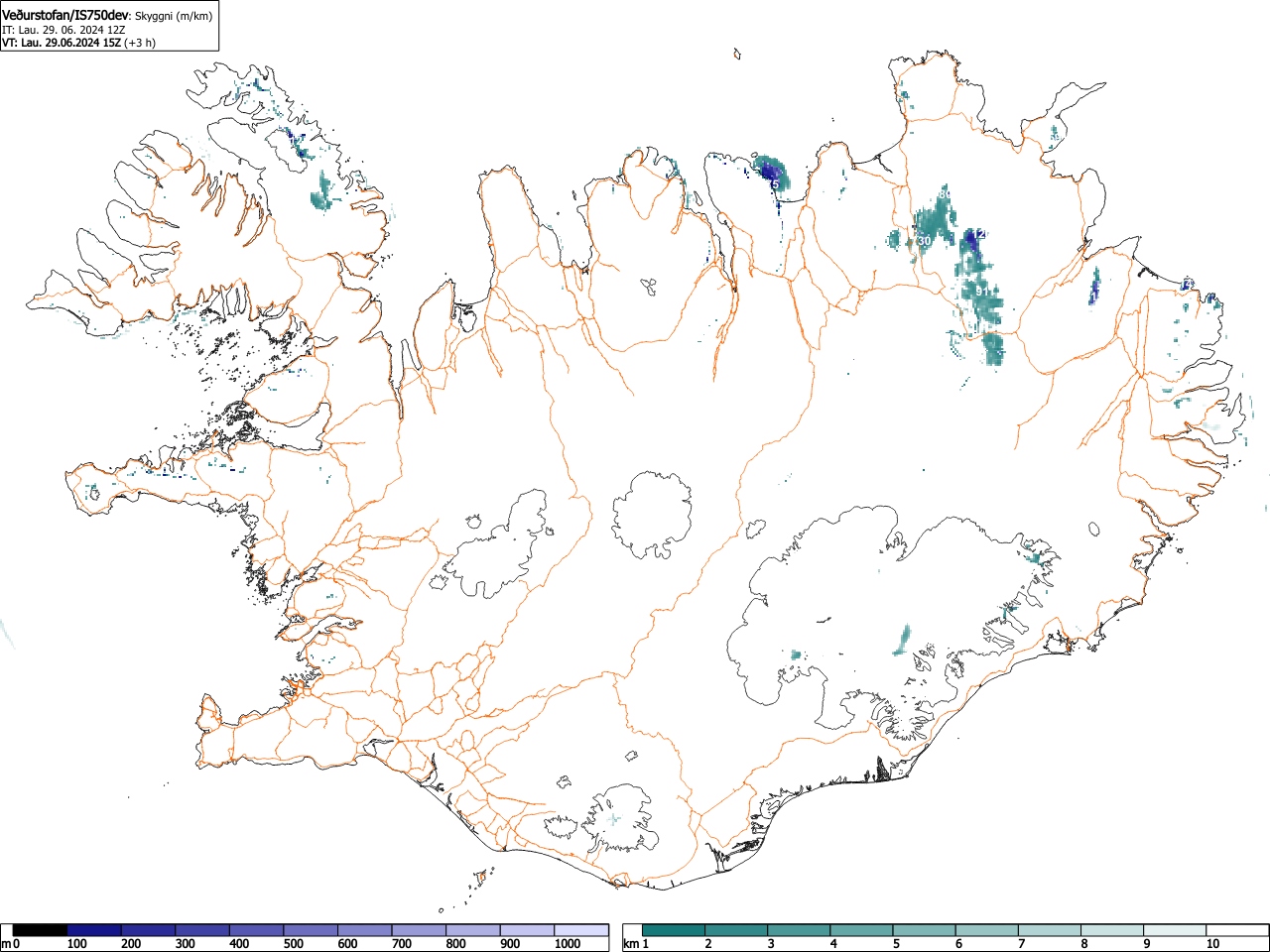Click the '500' label on metre scale
1270x952 pixels.
point(293,944)
